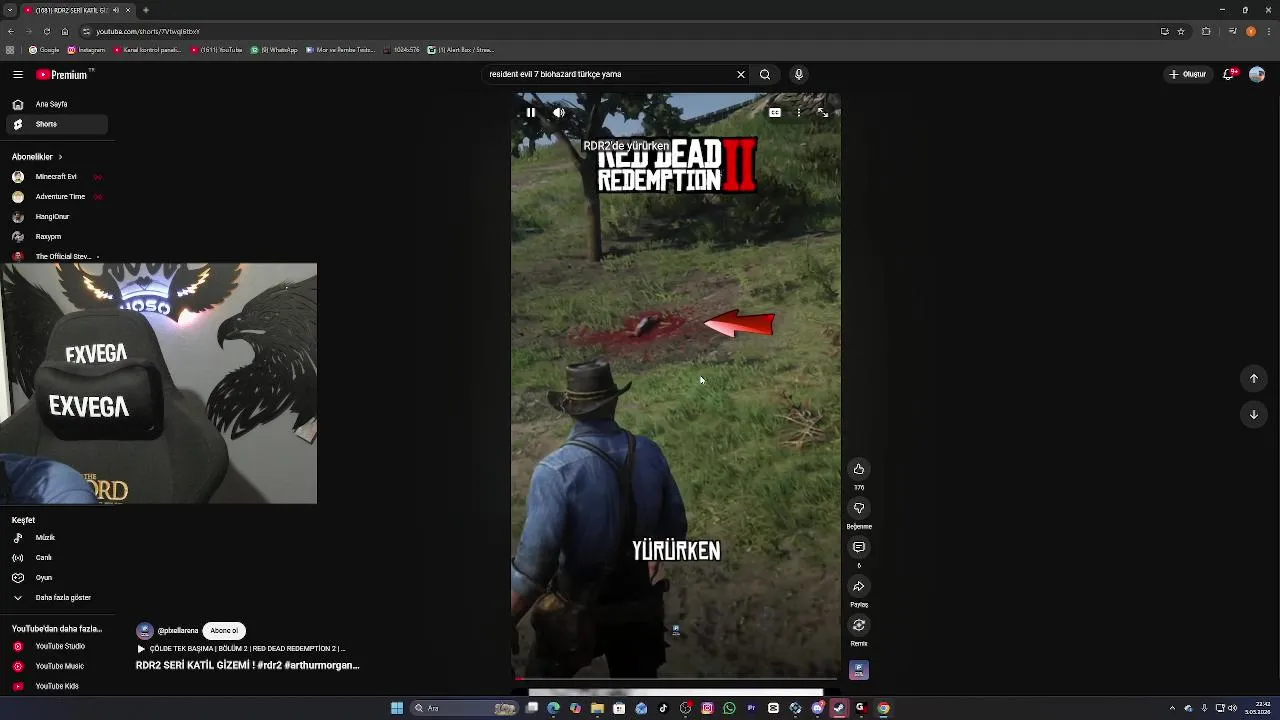Like the Short with thumbs up
The width and height of the screenshot is (1280, 720).
[x=859, y=469]
